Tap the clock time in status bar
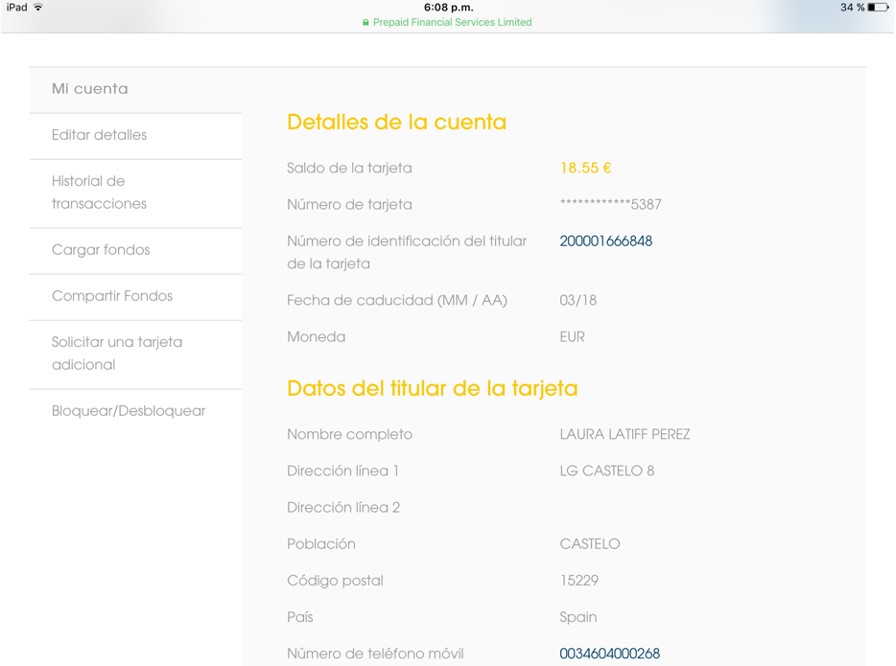896x666 pixels. [448, 7]
